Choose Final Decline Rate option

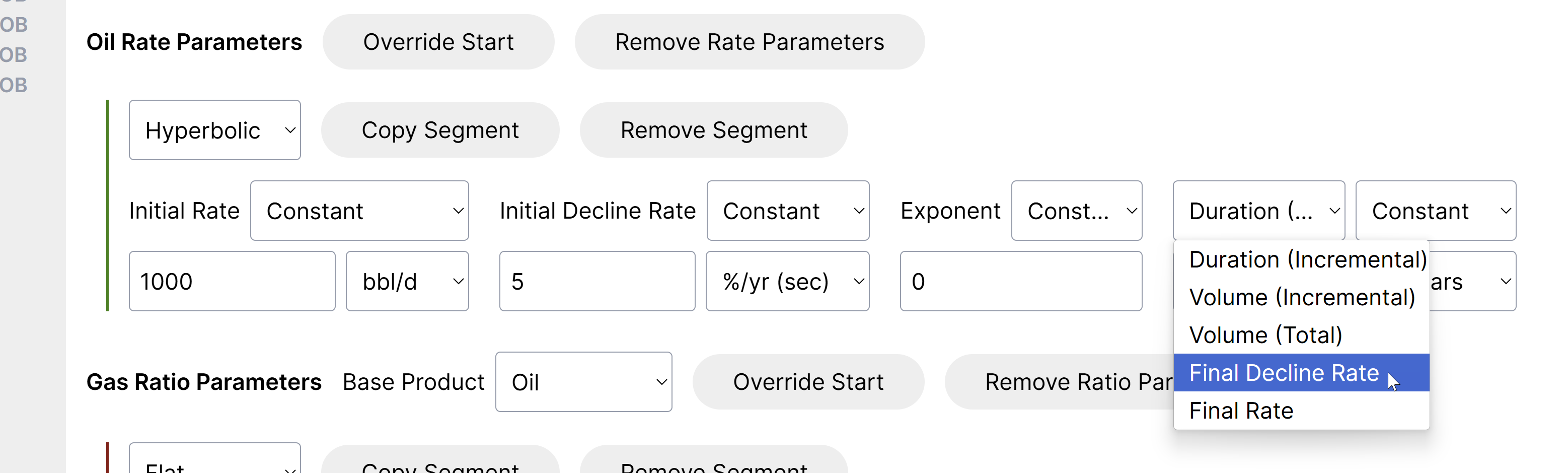pos(1284,373)
